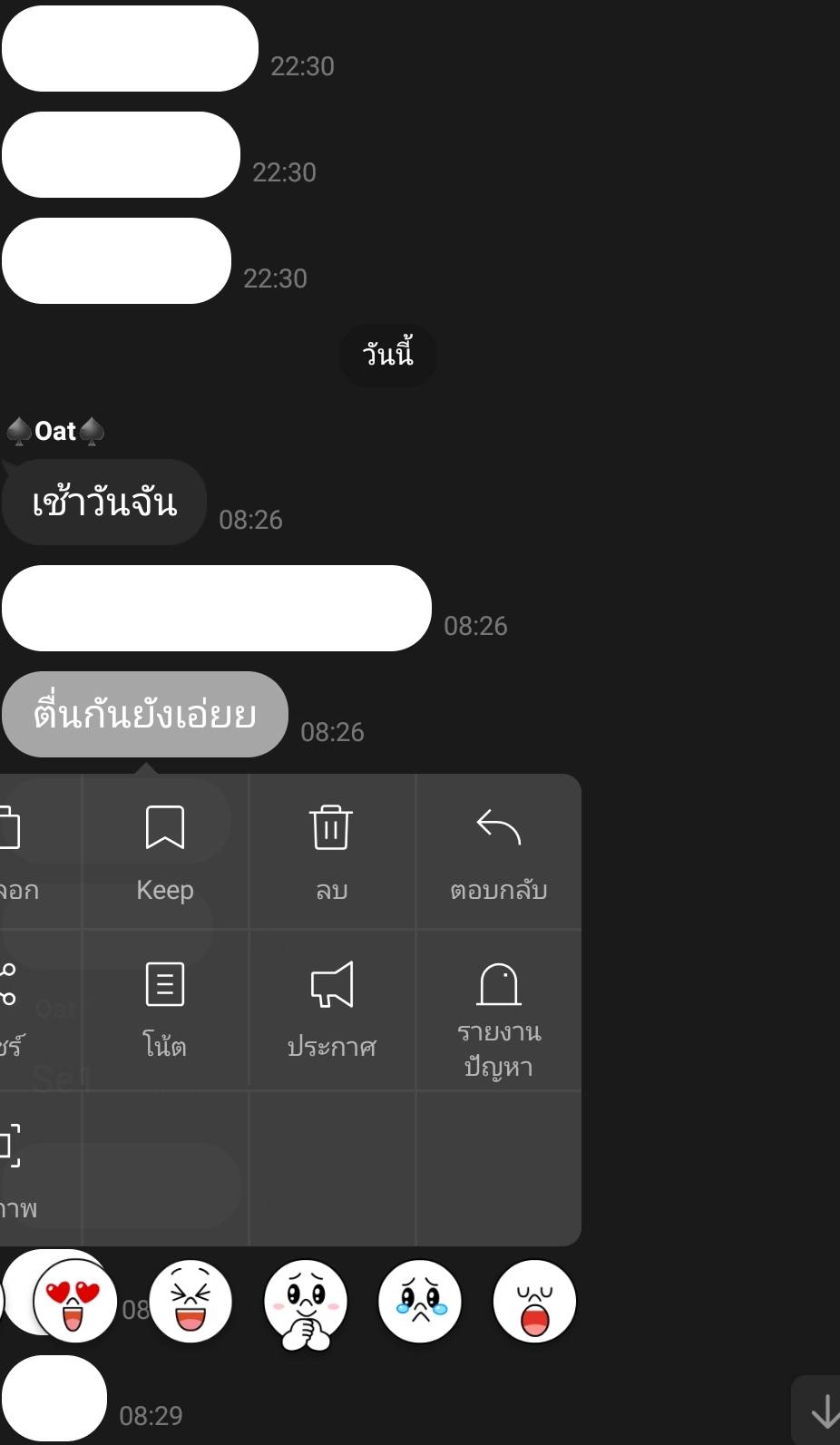Screen dimensions: 840x1445
Task: React with the pleading hands emoji
Action: coord(306,1303)
